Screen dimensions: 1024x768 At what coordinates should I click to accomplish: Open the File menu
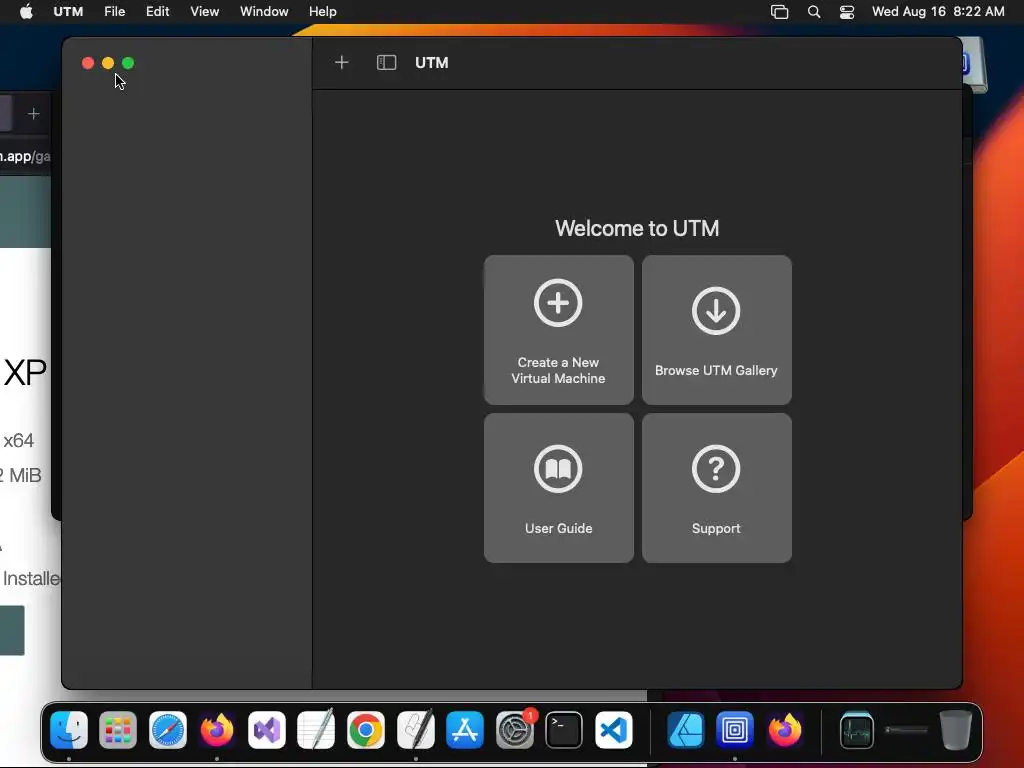pos(114,12)
